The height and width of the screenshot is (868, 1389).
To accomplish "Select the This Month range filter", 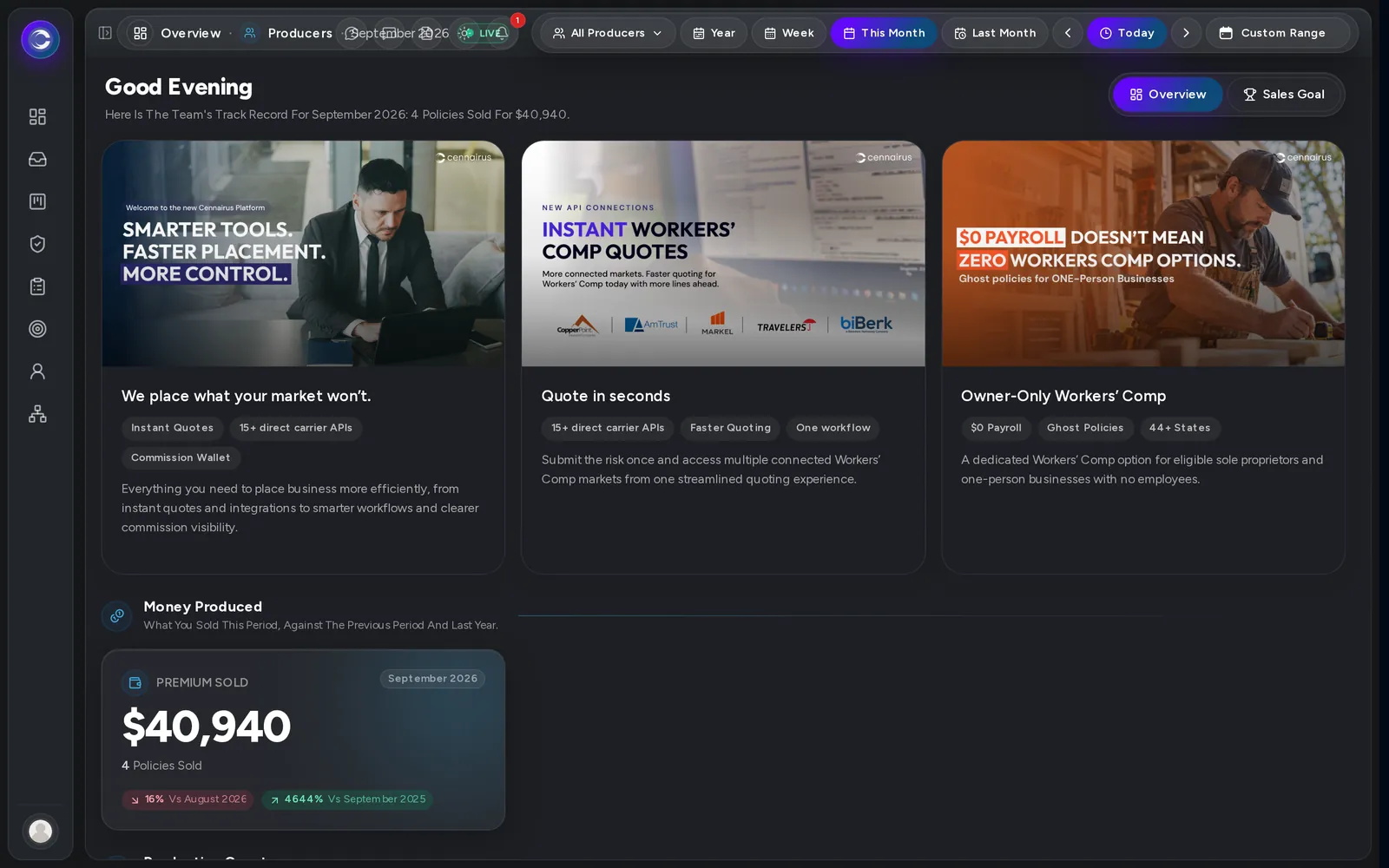I will [x=884, y=33].
